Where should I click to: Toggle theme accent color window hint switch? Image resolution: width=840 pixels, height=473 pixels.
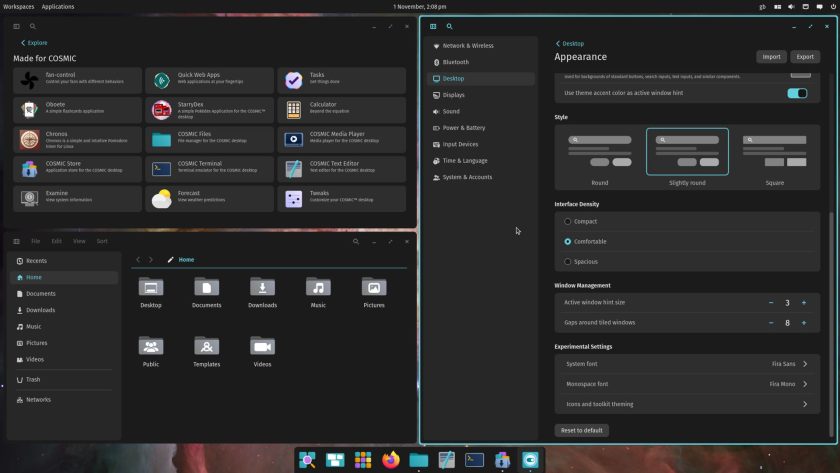coord(797,93)
